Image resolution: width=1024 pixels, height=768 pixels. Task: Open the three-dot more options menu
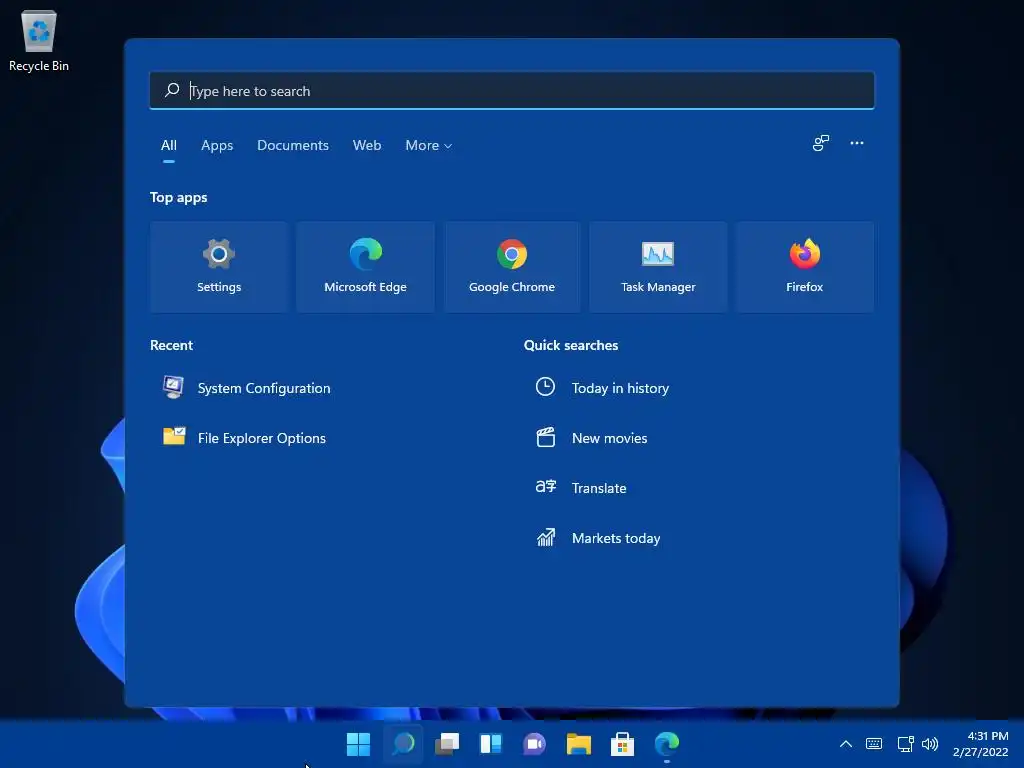tap(857, 143)
